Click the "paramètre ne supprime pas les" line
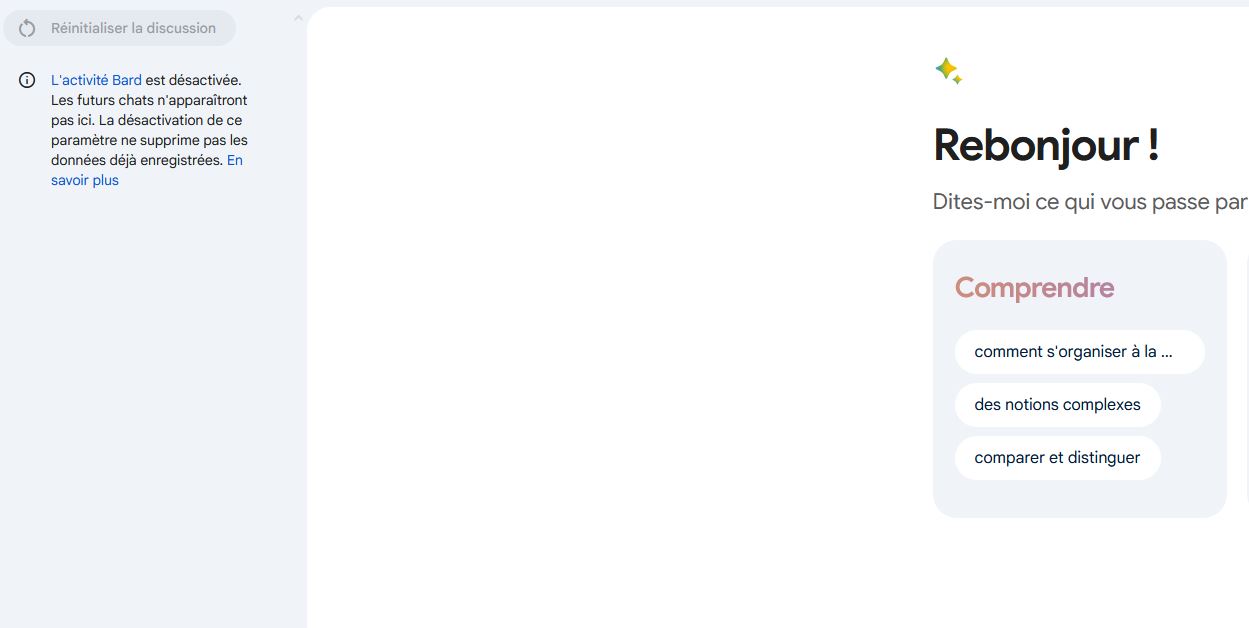1249x628 pixels. coord(149,140)
